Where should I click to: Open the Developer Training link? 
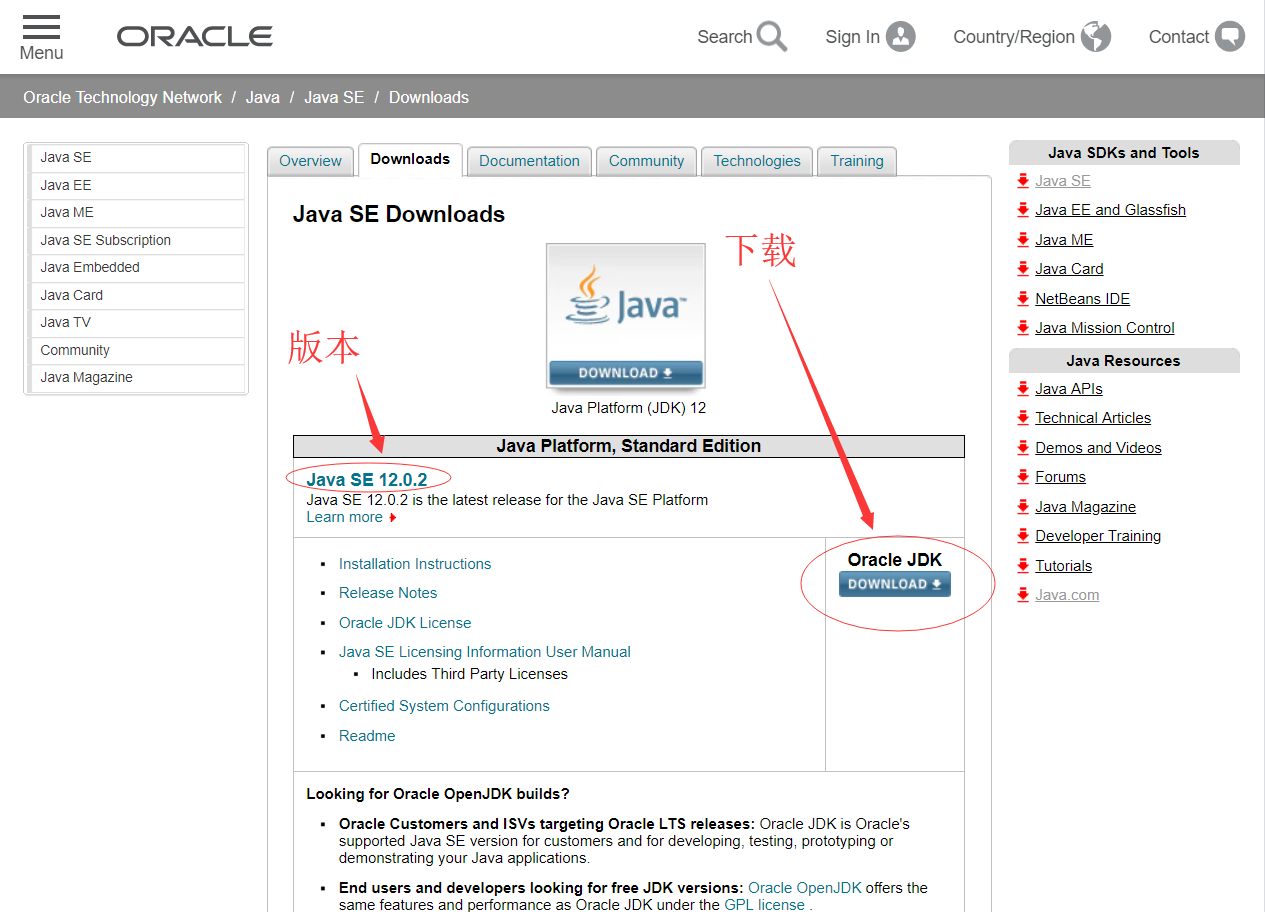[x=1098, y=536]
